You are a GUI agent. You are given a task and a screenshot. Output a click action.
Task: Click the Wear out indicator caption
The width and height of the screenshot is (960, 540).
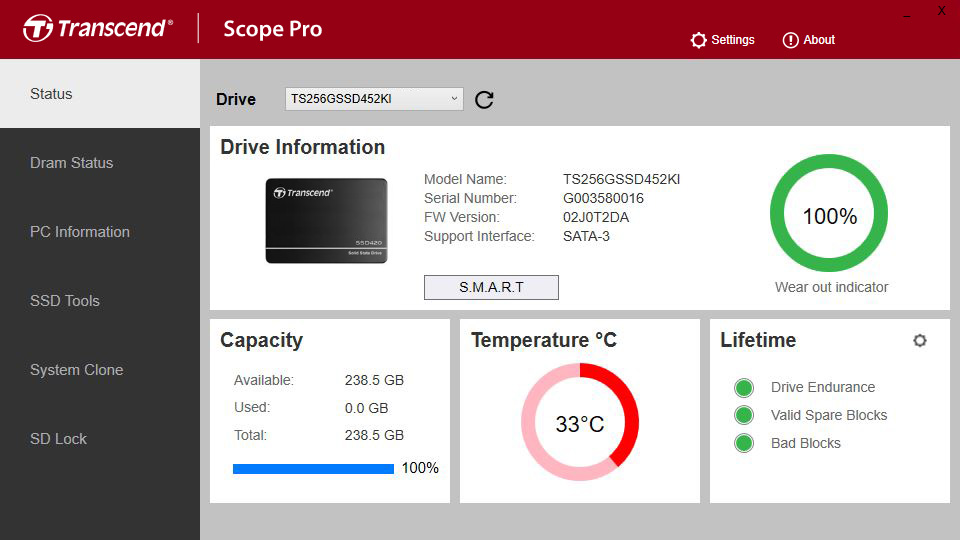pos(831,287)
